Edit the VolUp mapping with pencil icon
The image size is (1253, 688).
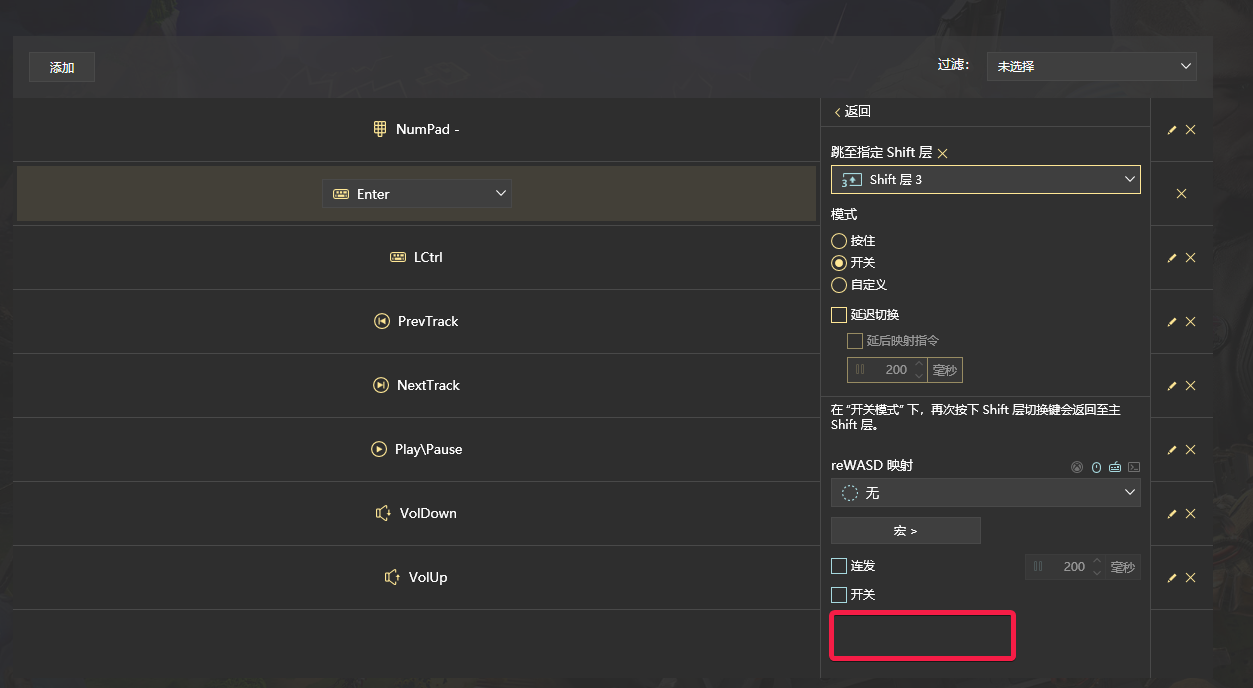click(x=1172, y=578)
